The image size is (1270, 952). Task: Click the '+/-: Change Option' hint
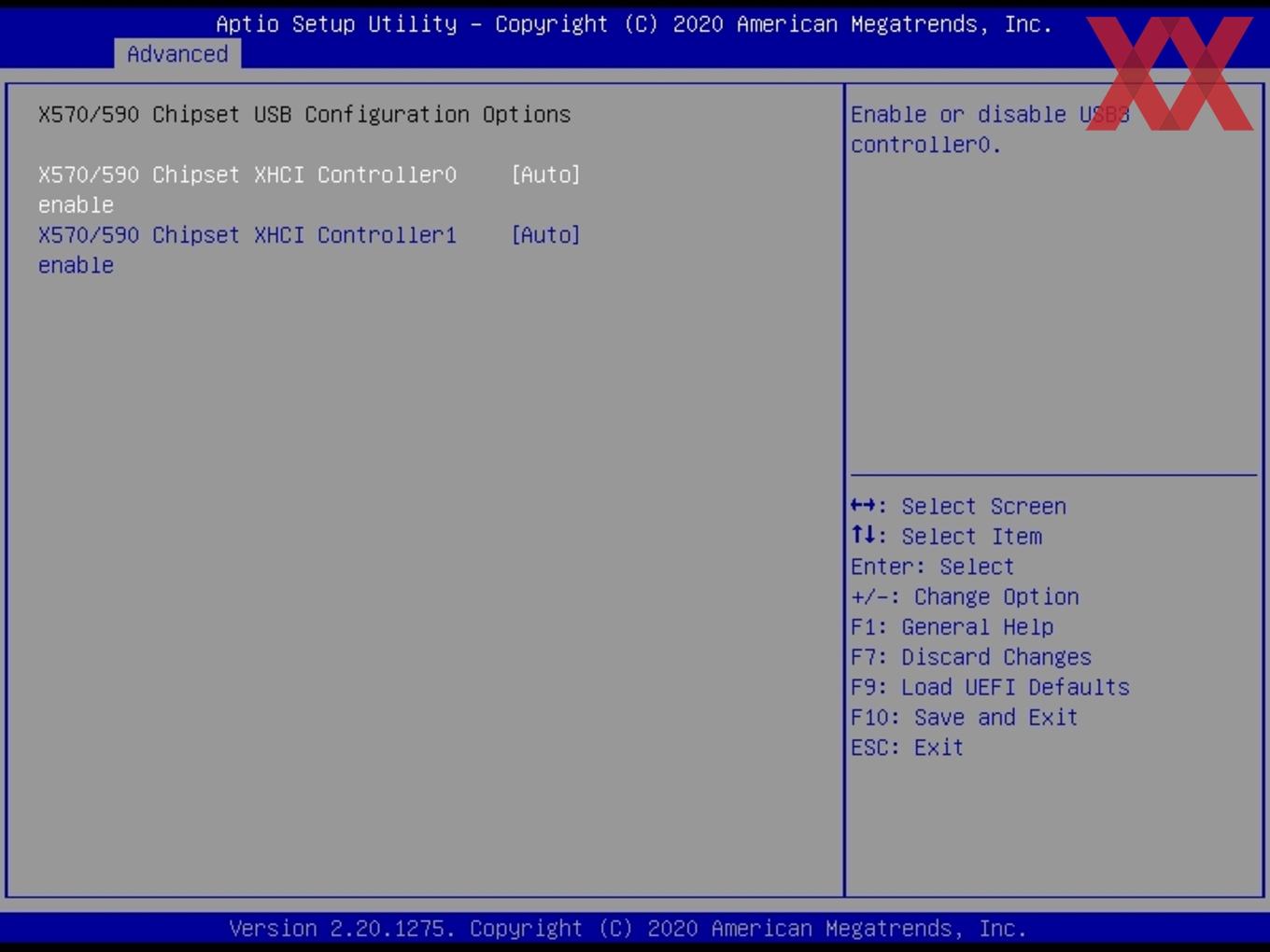[x=965, y=596]
